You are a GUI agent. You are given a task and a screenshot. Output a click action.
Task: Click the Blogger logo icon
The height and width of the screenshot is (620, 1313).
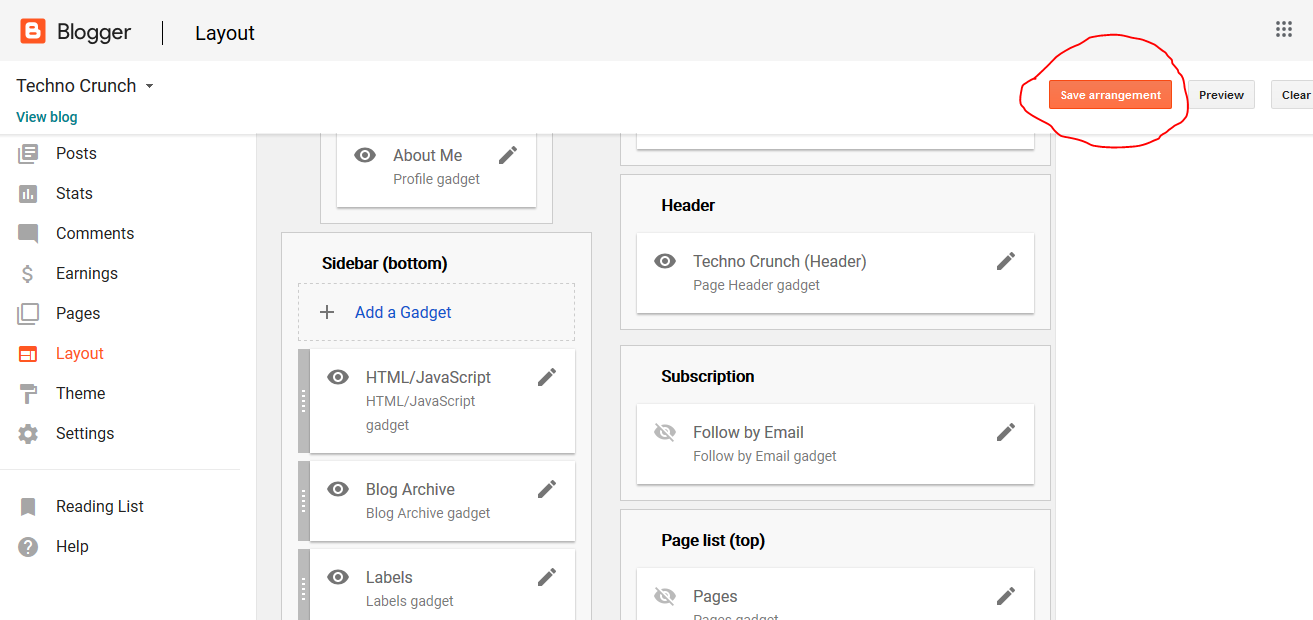pos(33,30)
